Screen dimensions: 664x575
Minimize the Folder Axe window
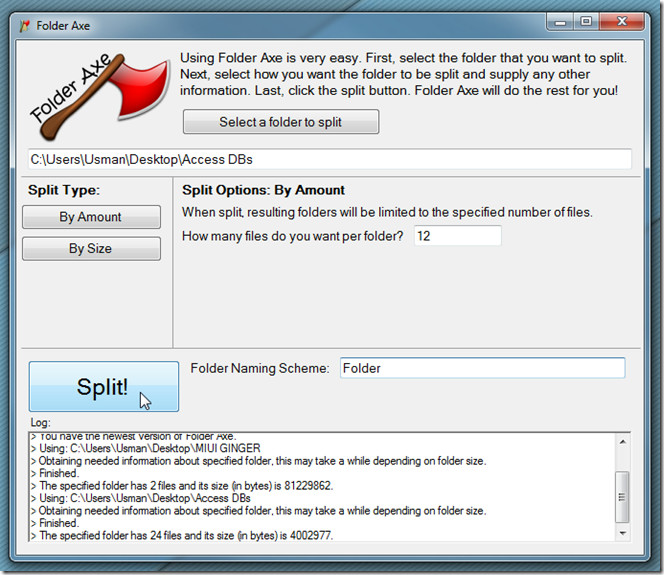coord(560,22)
